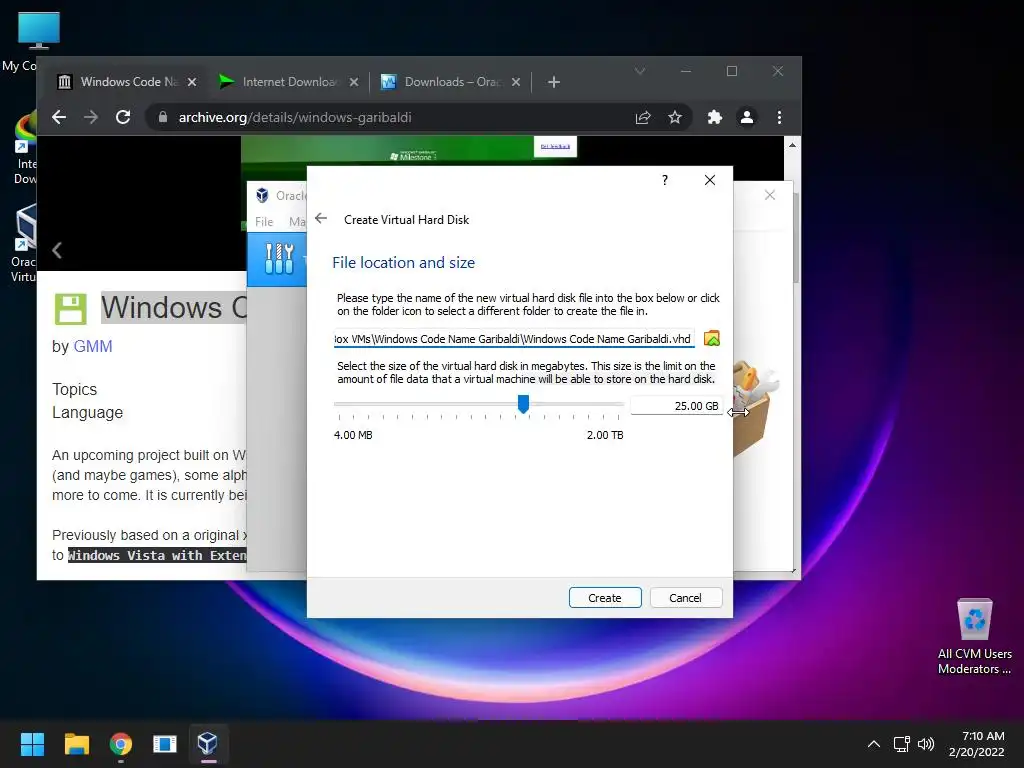1024x768 pixels.
Task: Open the Chrome profile icon
Action: (x=746, y=118)
